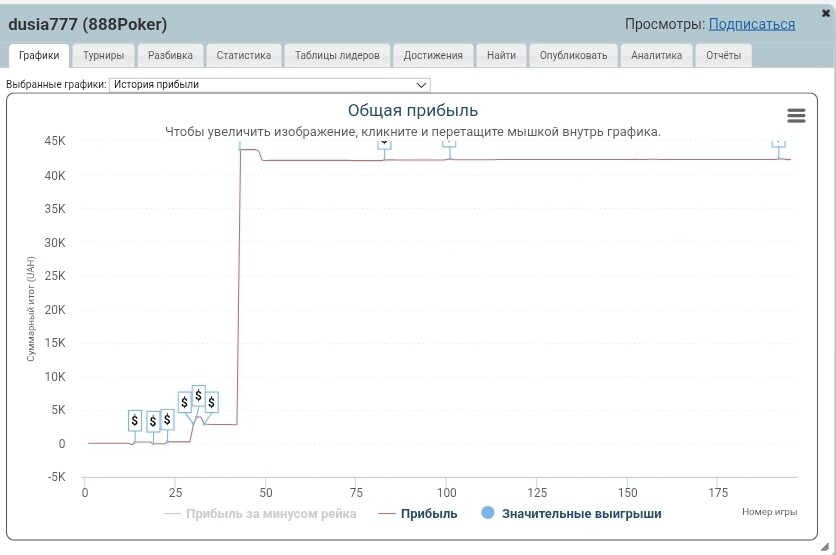Click the dollar marker near game 27
Image resolution: width=836 pixels, height=555 pixels.
tap(184, 402)
